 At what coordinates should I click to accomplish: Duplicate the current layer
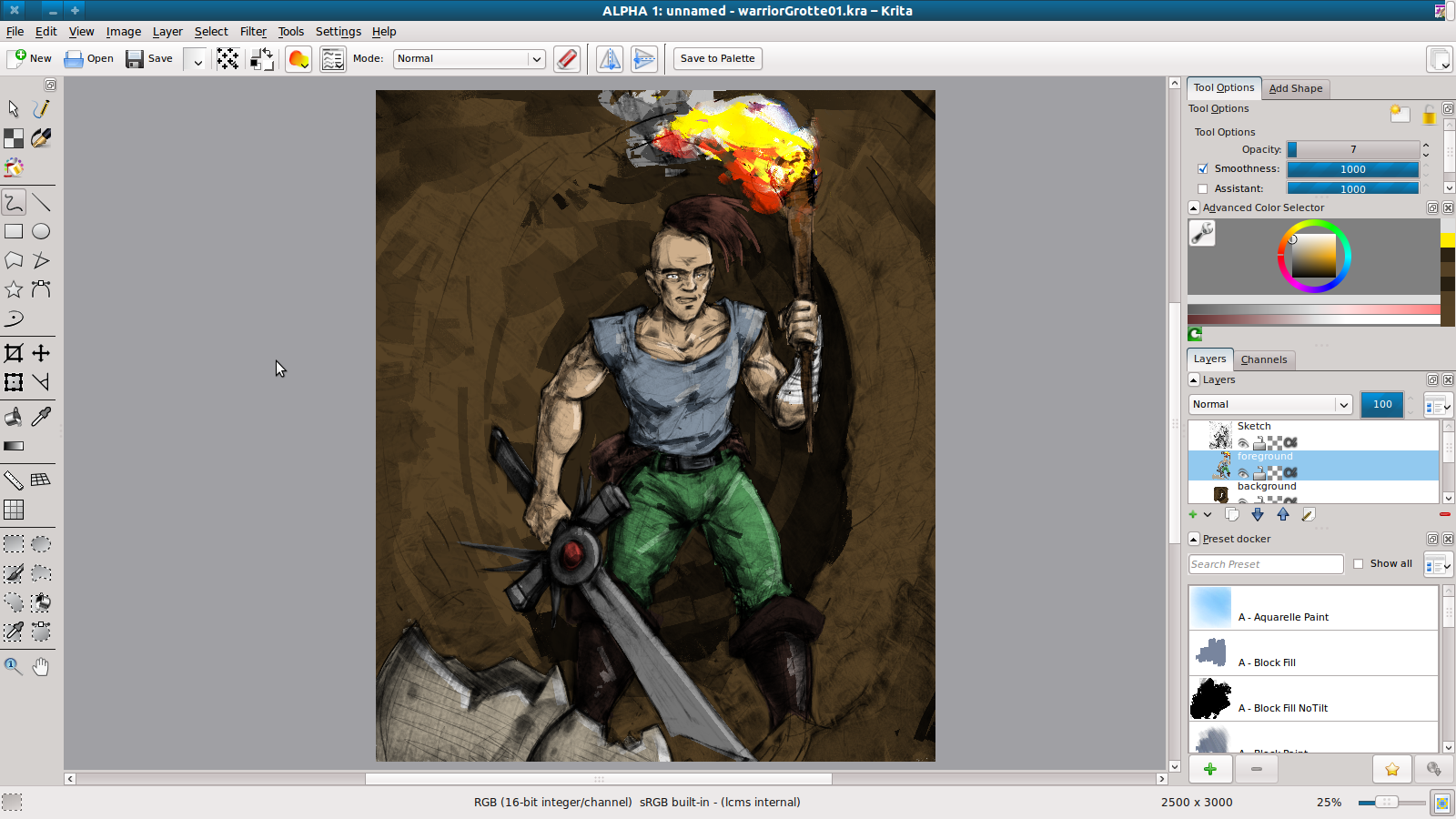pos(1232,514)
